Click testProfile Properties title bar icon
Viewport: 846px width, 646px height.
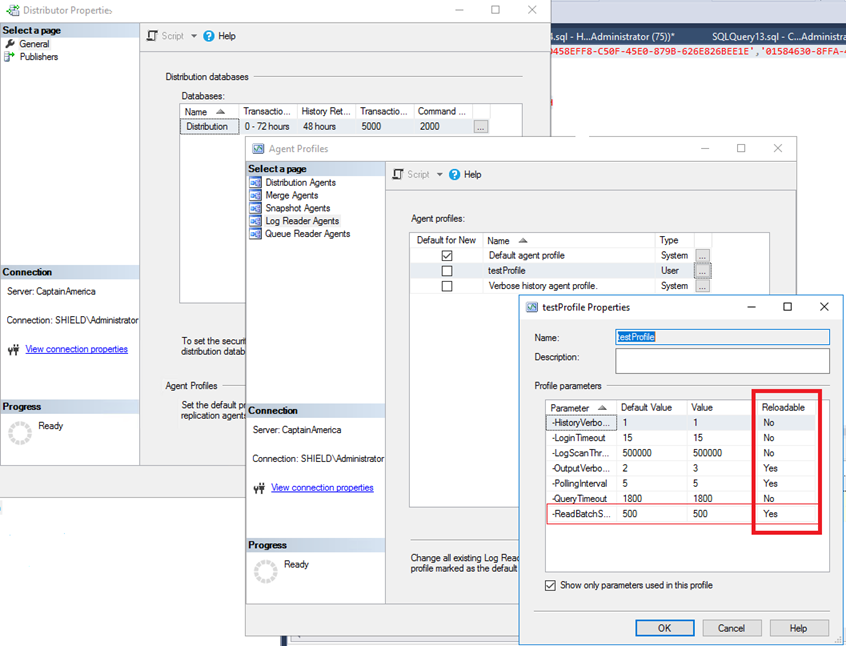tap(532, 307)
